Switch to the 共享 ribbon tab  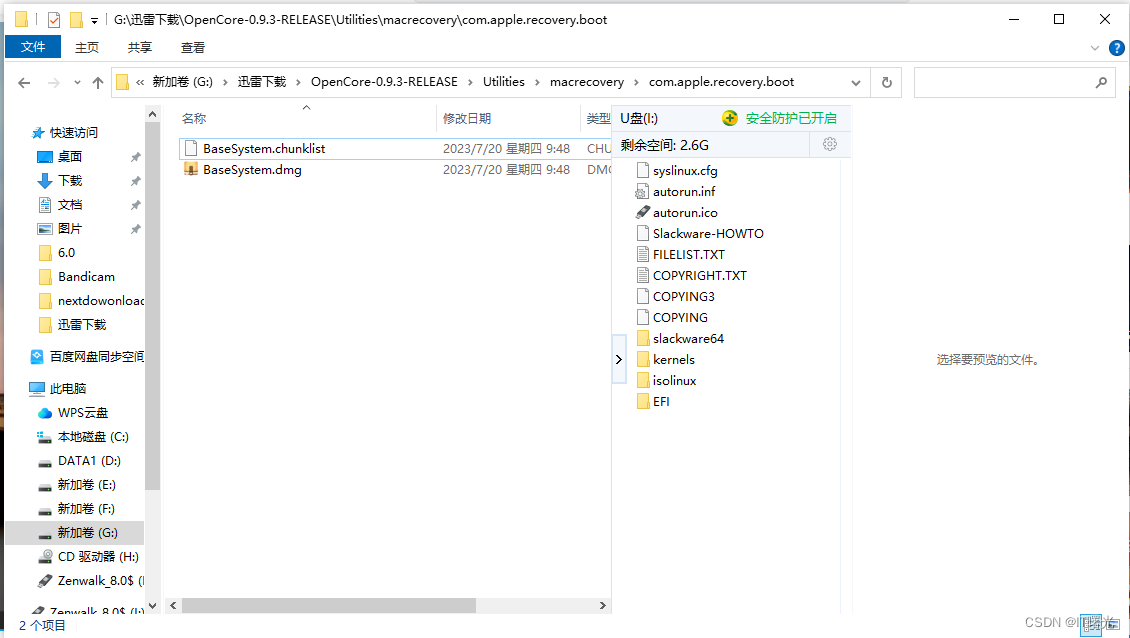139,48
